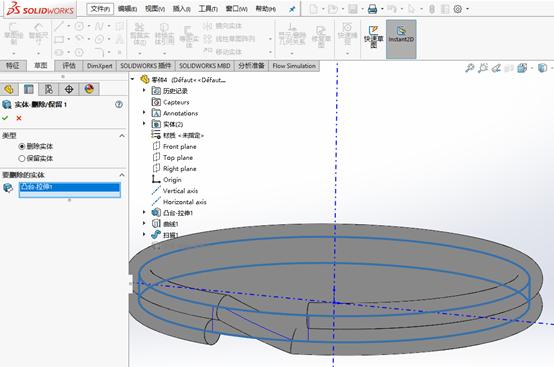554x367 pixels.
Task: Open options gear dropdown arrow
Action: pos(467,10)
